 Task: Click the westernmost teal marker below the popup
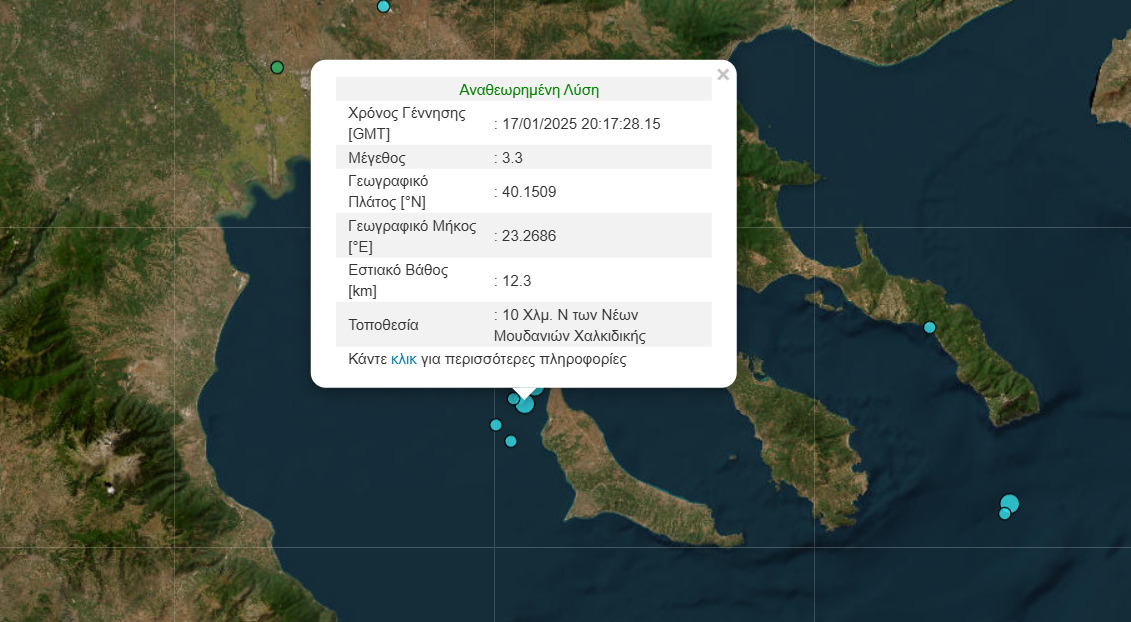click(495, 425)
